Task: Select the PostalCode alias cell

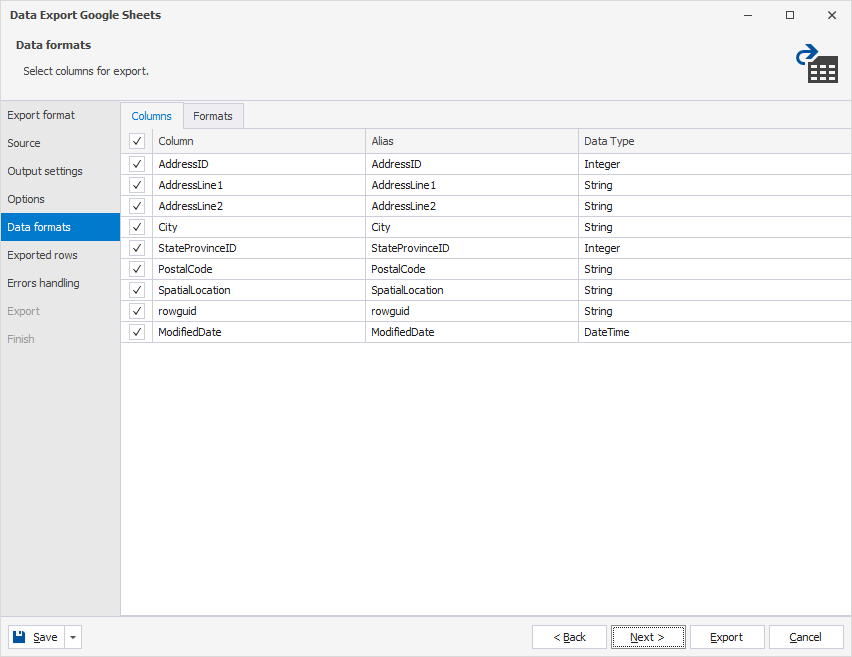Action: click(472, 269)
